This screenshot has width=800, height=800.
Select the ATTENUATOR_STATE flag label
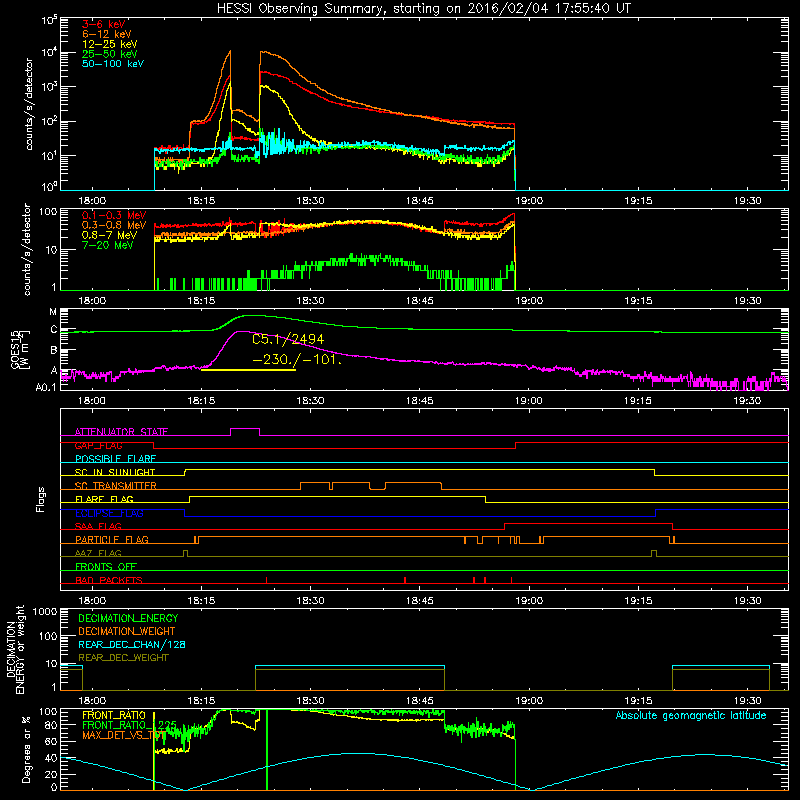point(121,432)
